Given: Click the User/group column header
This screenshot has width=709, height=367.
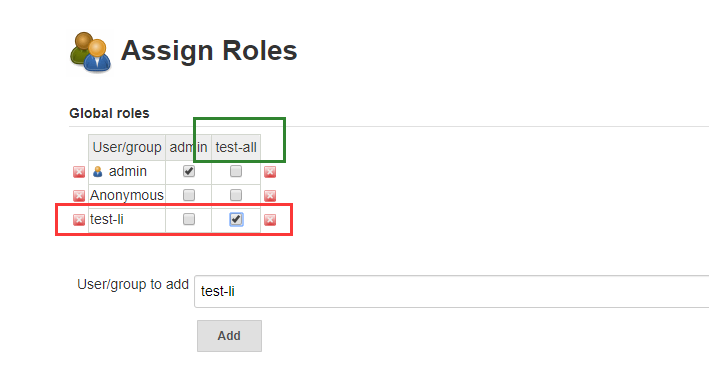Looking at the screenshot, I should (127, 147).
